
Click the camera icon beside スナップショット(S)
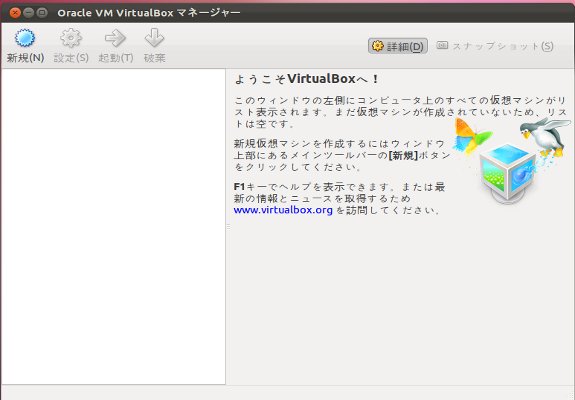pos(442,45)
